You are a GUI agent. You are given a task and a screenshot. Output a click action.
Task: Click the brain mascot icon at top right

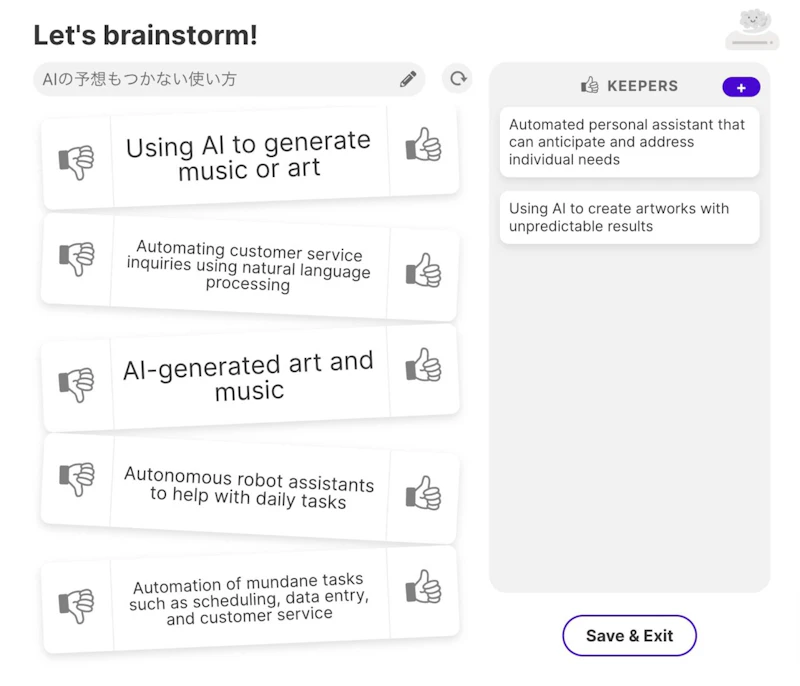[752, 28]
